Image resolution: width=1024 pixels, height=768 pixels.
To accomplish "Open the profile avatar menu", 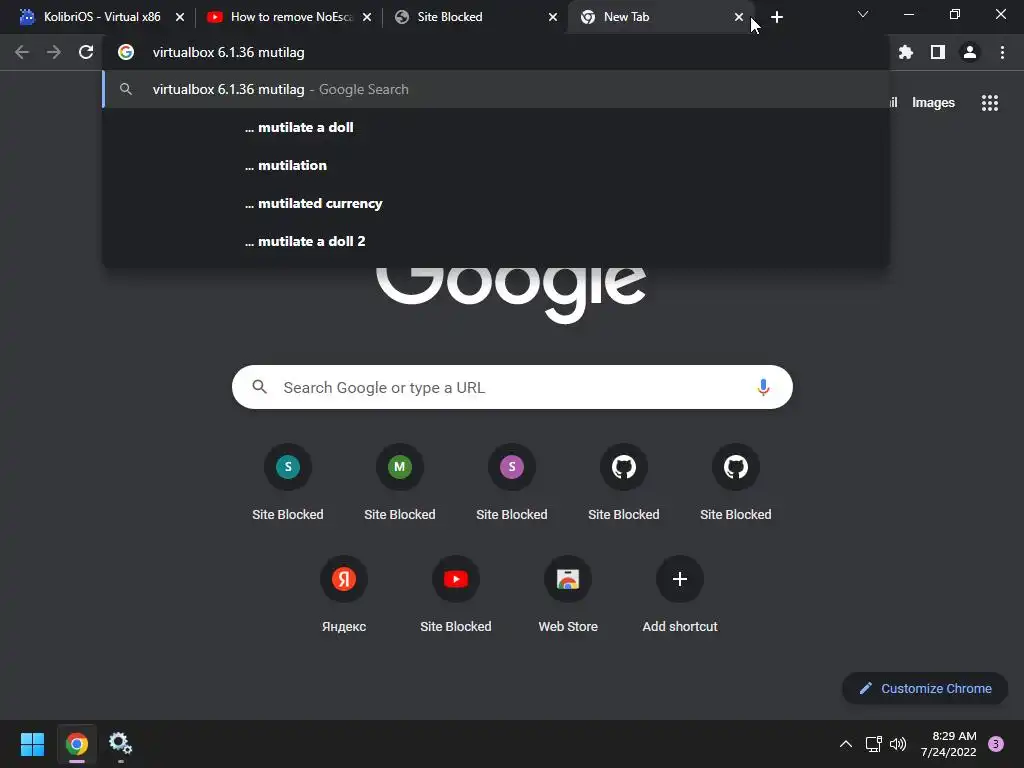I will click(970, 52).
